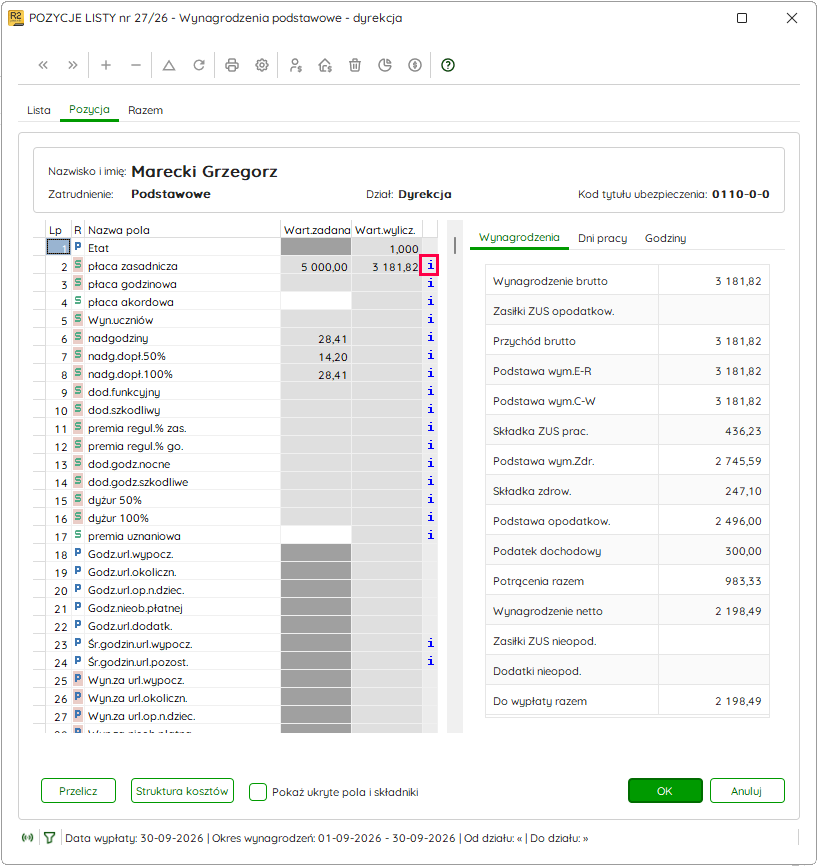Show info for nadgodziny row
818x866 pixels.
430,337
